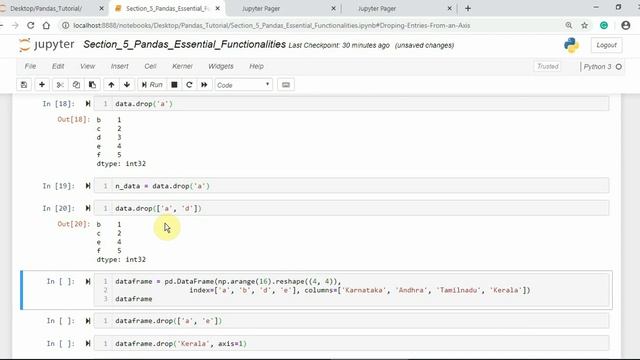Bookmark this page with star icon
640x360 pixels.
[584, 25]
